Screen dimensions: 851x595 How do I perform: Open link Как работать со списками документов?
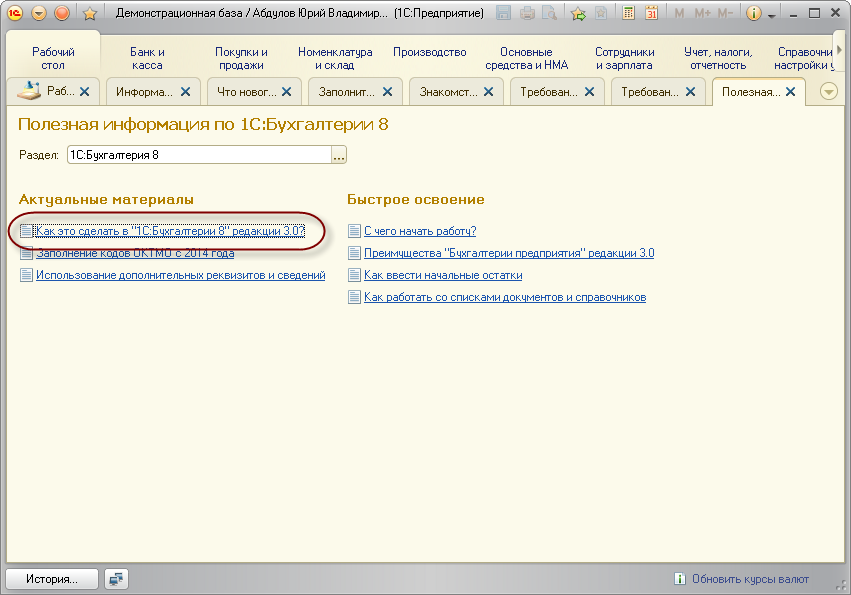[505, 298]
